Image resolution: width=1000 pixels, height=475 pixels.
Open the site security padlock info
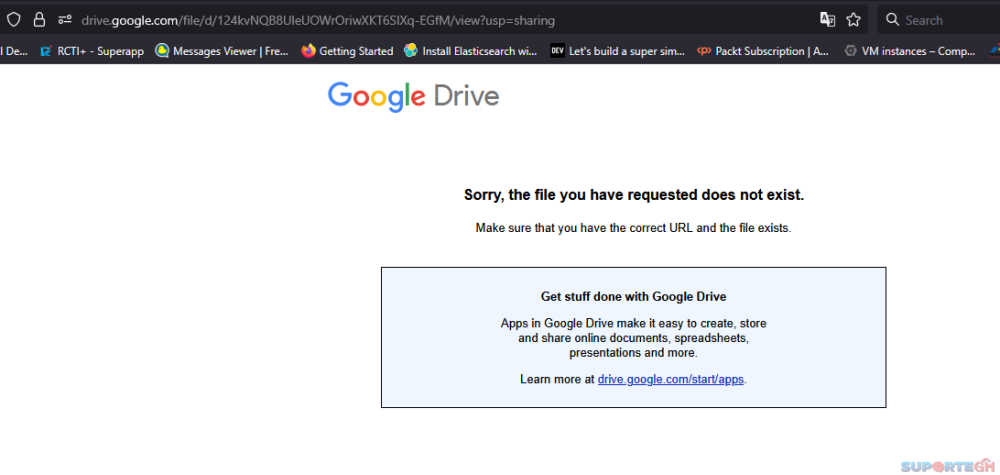[39, 19]
